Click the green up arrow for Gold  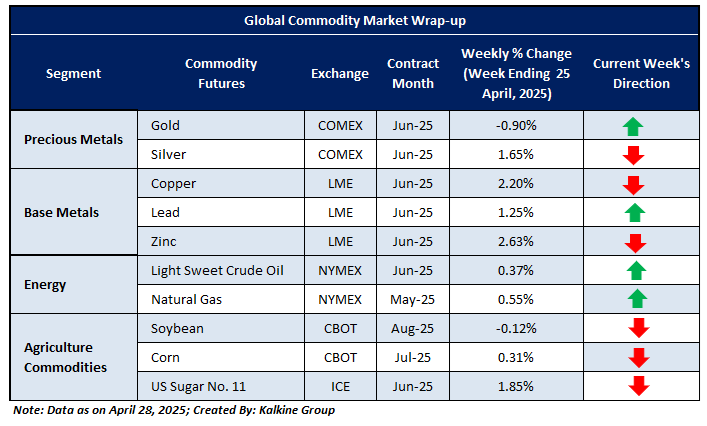point(632,126)
